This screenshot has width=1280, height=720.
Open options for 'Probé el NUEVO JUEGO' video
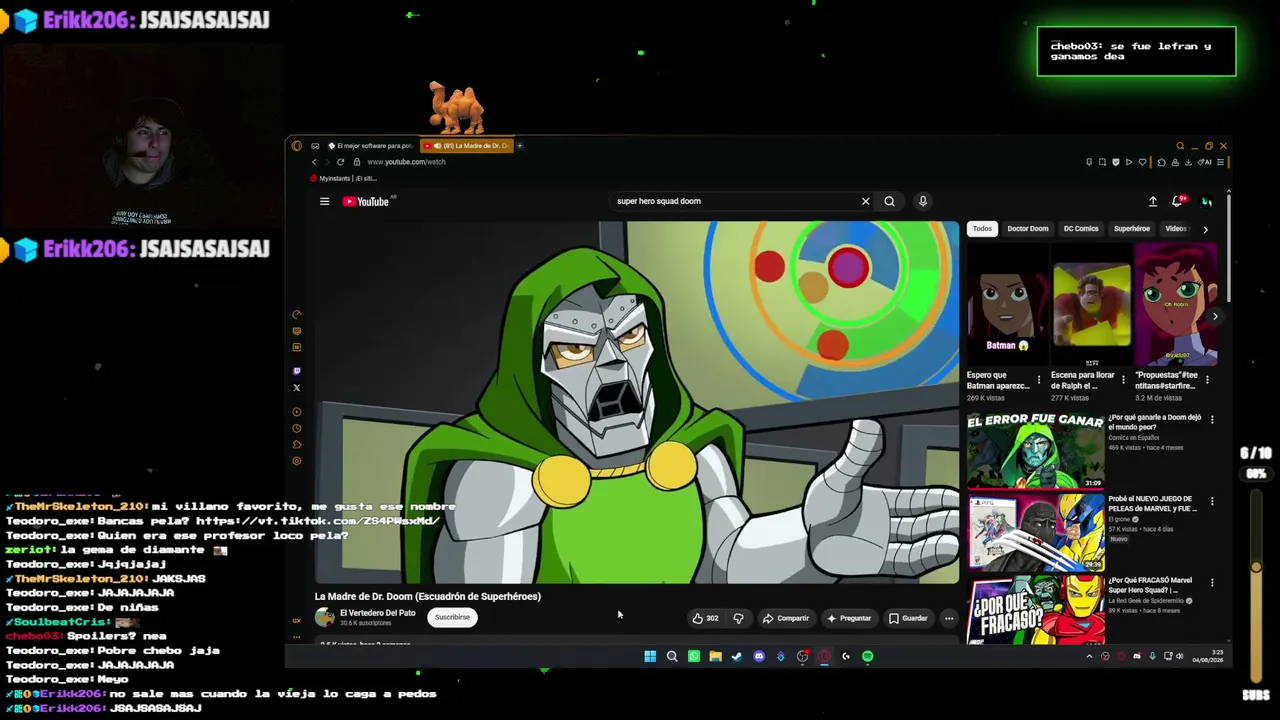[1212, 501]
